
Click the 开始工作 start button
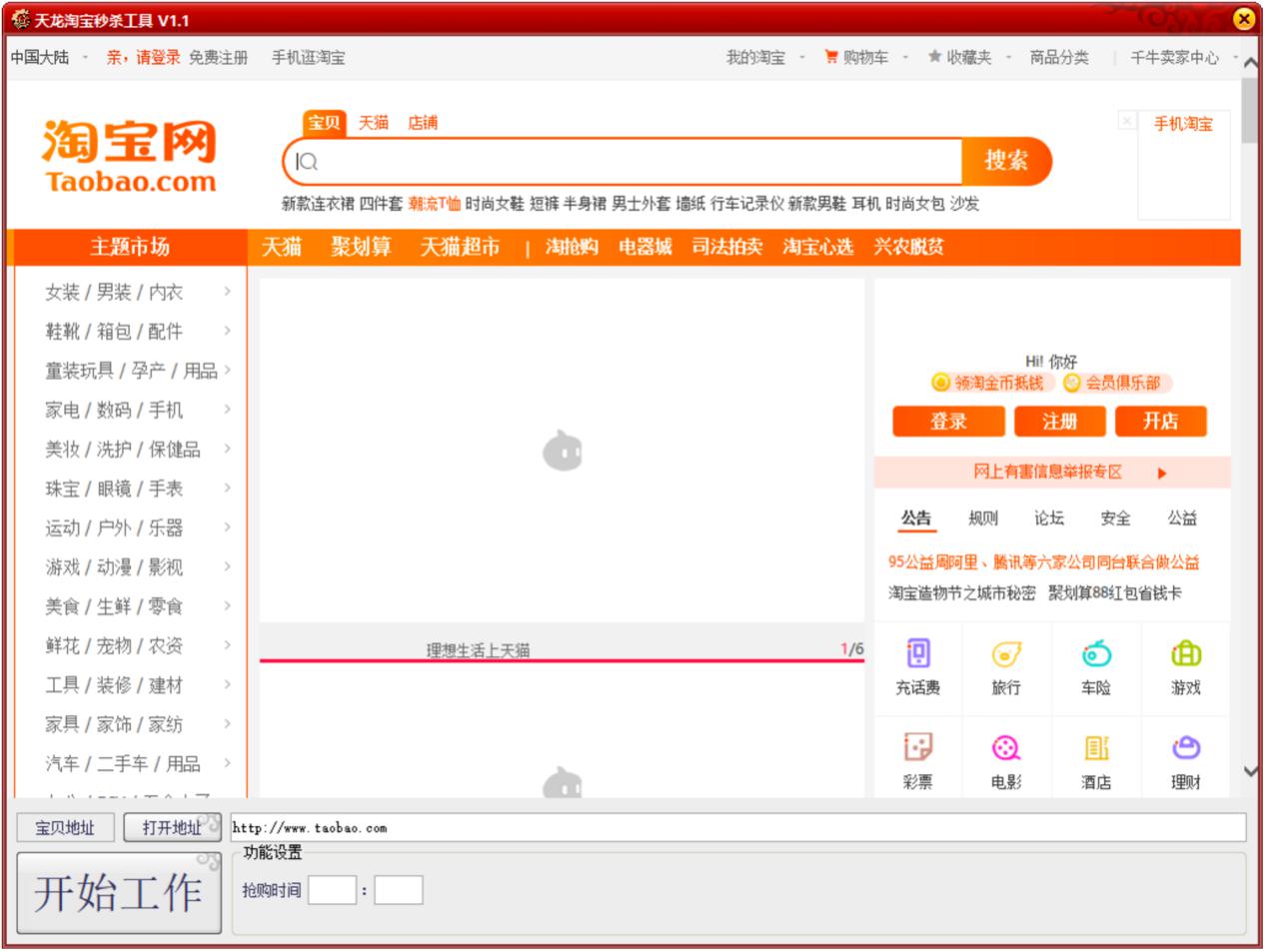coord(119,892)
